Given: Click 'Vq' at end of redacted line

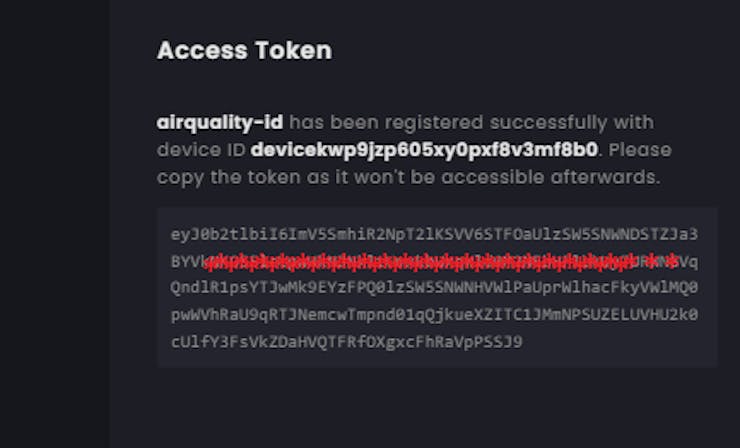Looking at the screenshot, I should (x=689, y=262).
